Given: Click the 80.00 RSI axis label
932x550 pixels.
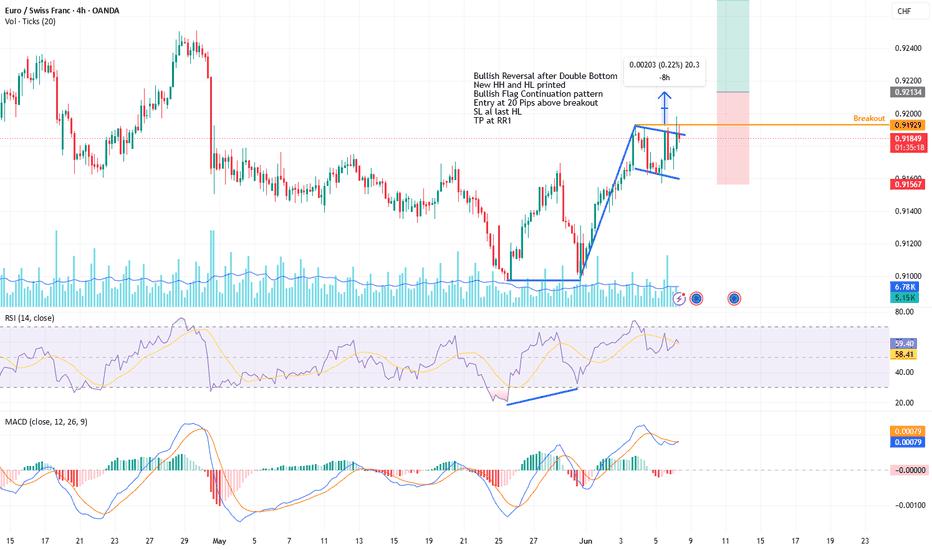Looking at the screenshot, I should (904, 312).
